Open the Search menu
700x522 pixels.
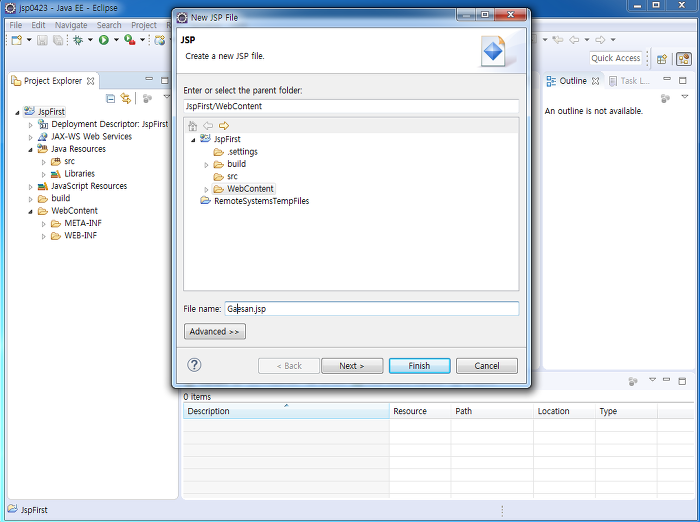109,25
